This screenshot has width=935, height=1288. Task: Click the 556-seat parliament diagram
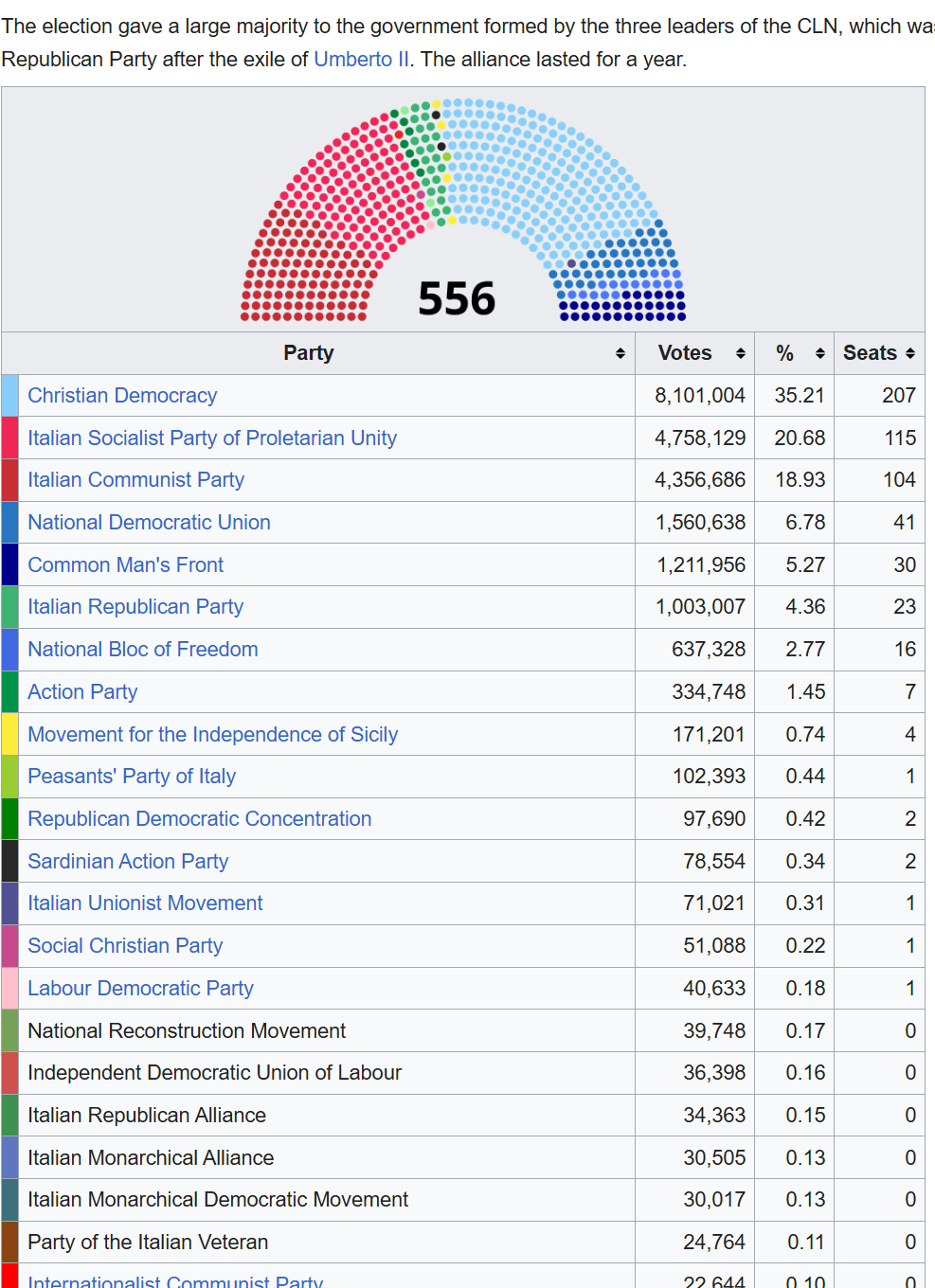[x=463, y=209]
